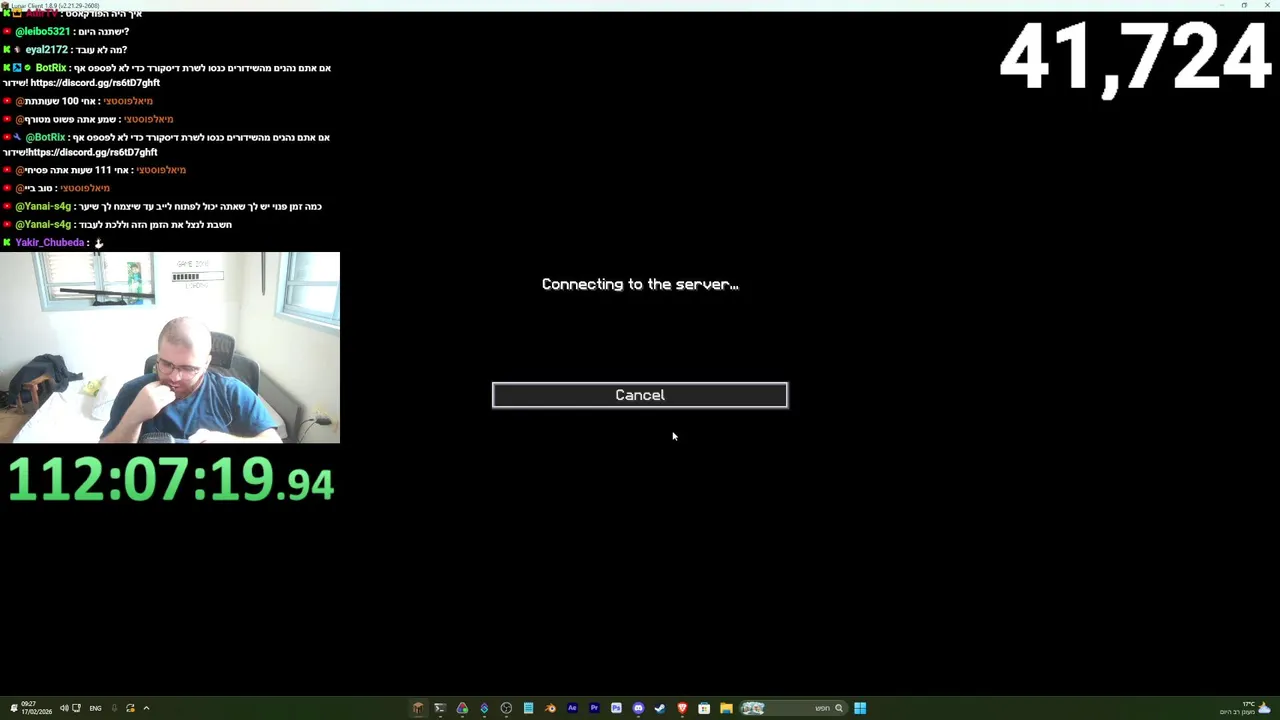Open network settings tray icon
Screen dimensions: 1280x720
click(x=76, y=708)
